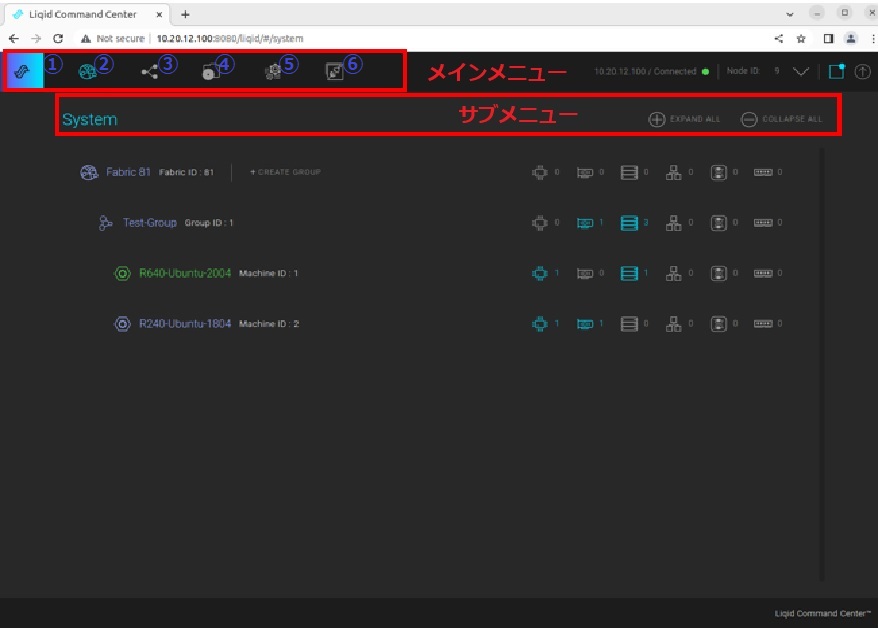Click the storage icon in Fabric 81 row
The width and height of the screenshot is (878, 628).
tap(629, 172)
